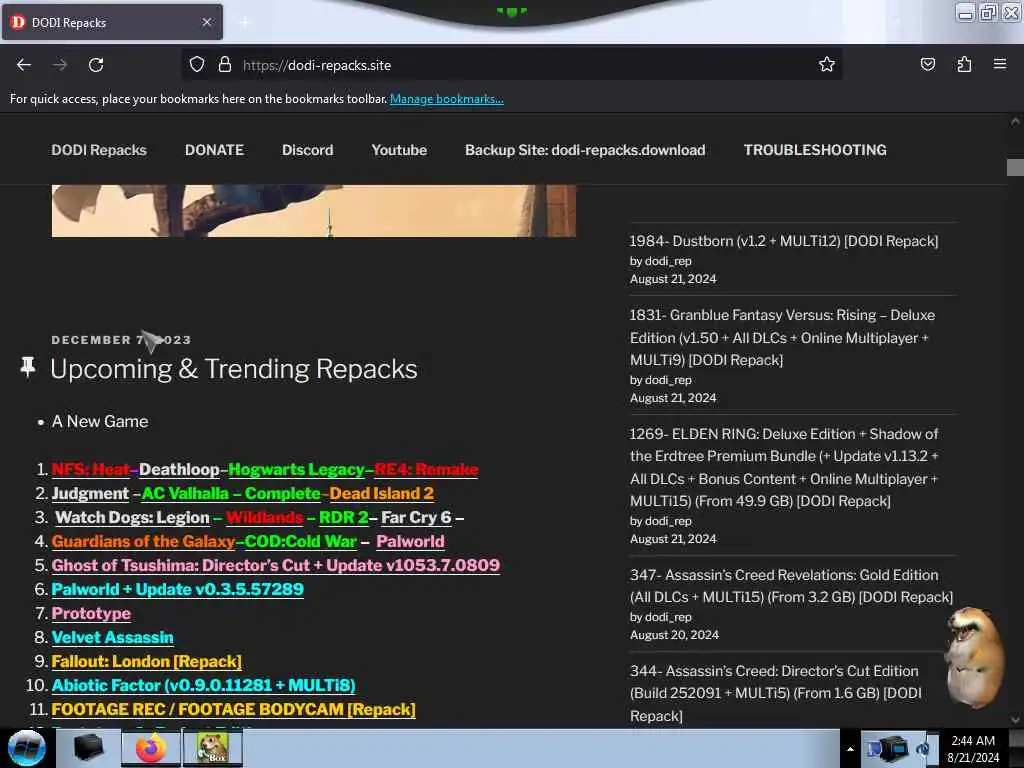Viewport: 1024px width, 768px height.
Task: Click the page scrollbar thumb
Action: click(x=1015, y=168)
